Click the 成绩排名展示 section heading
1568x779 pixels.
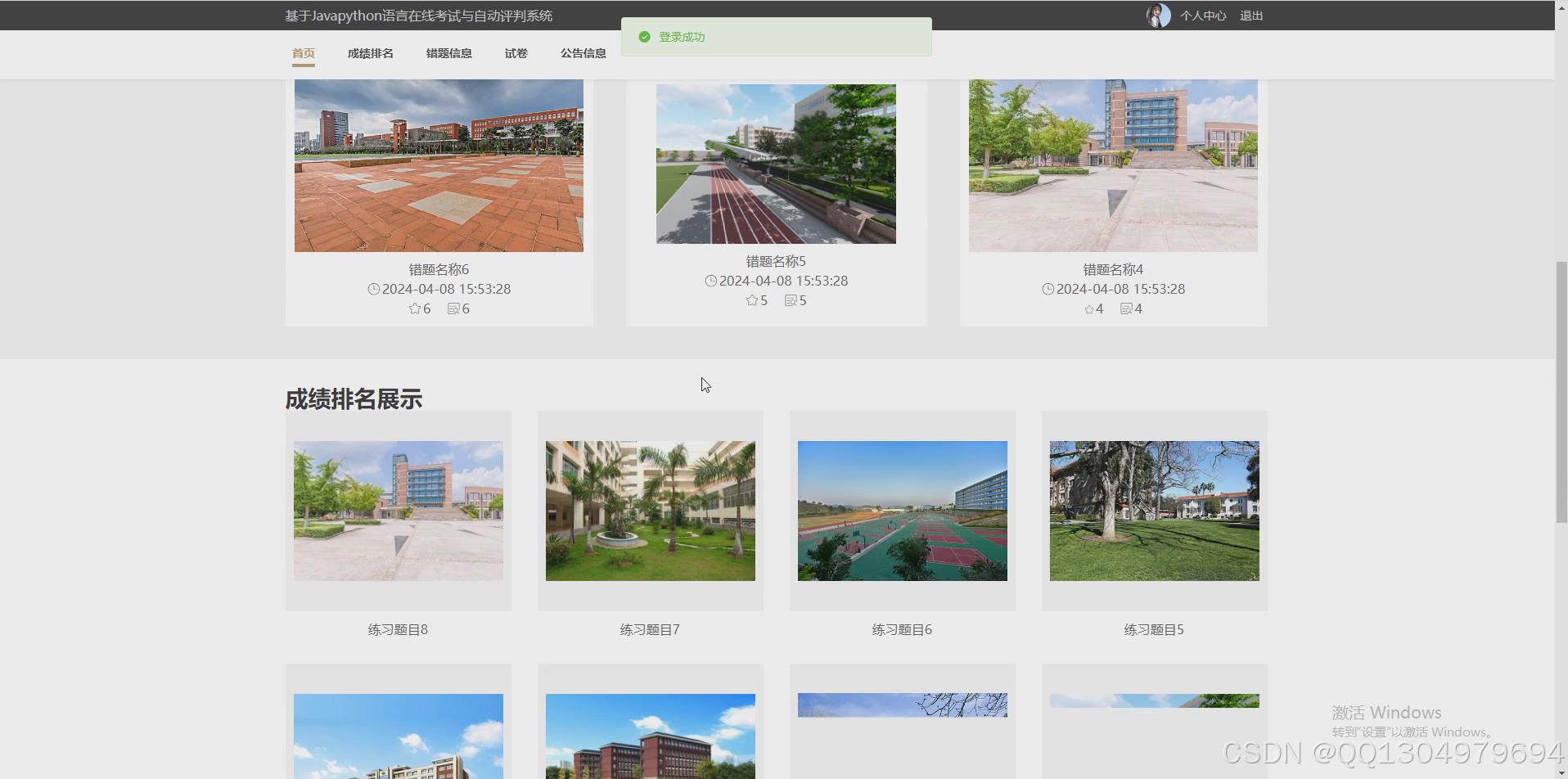(354, 399)
